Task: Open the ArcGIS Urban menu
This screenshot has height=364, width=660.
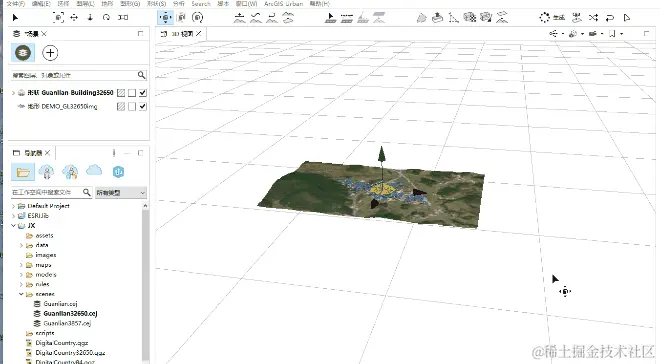Action: tap(283, 3)
